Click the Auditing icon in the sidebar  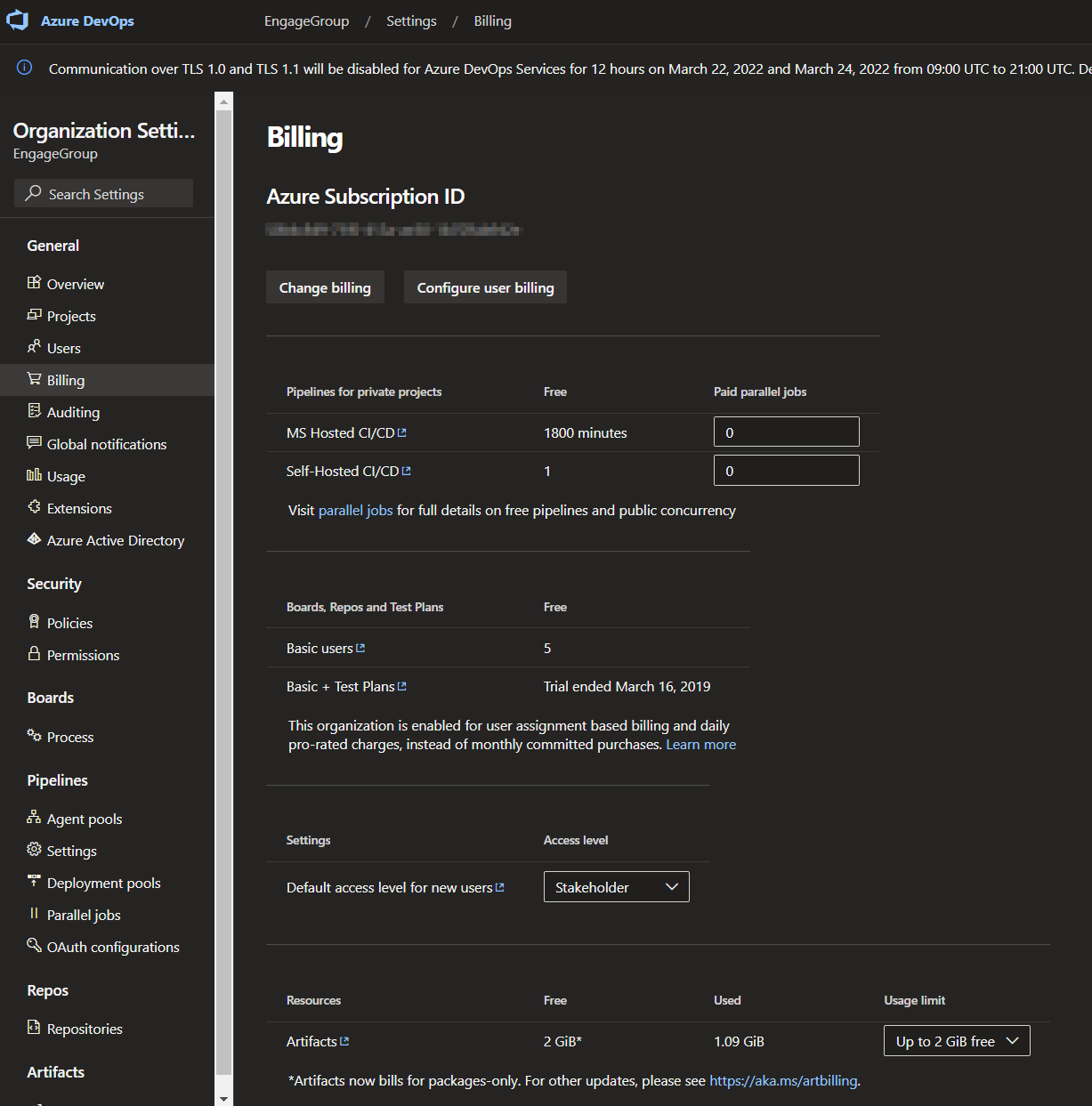coord(34,411)
